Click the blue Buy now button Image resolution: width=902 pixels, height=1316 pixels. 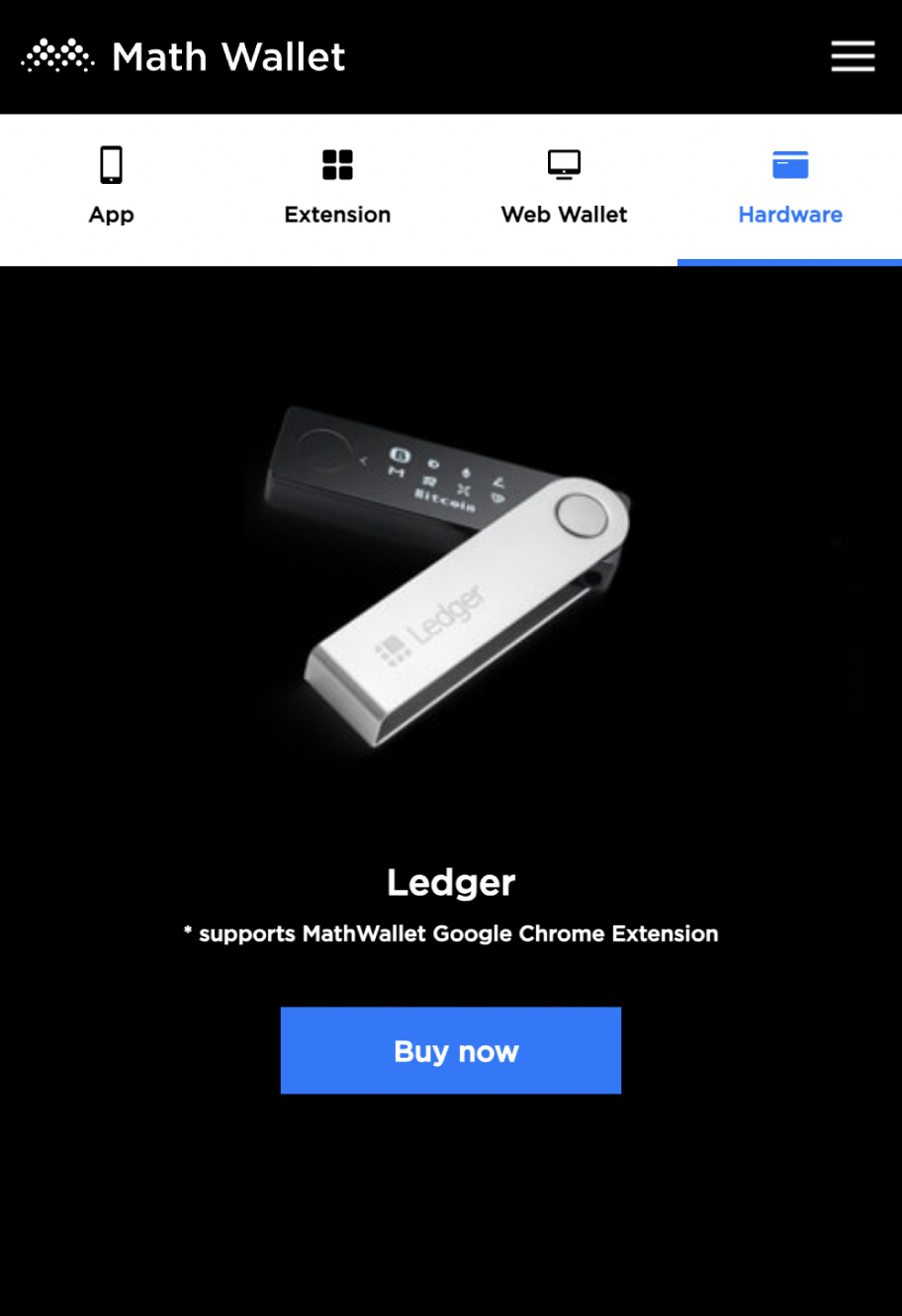click(x=451, y=1050)
